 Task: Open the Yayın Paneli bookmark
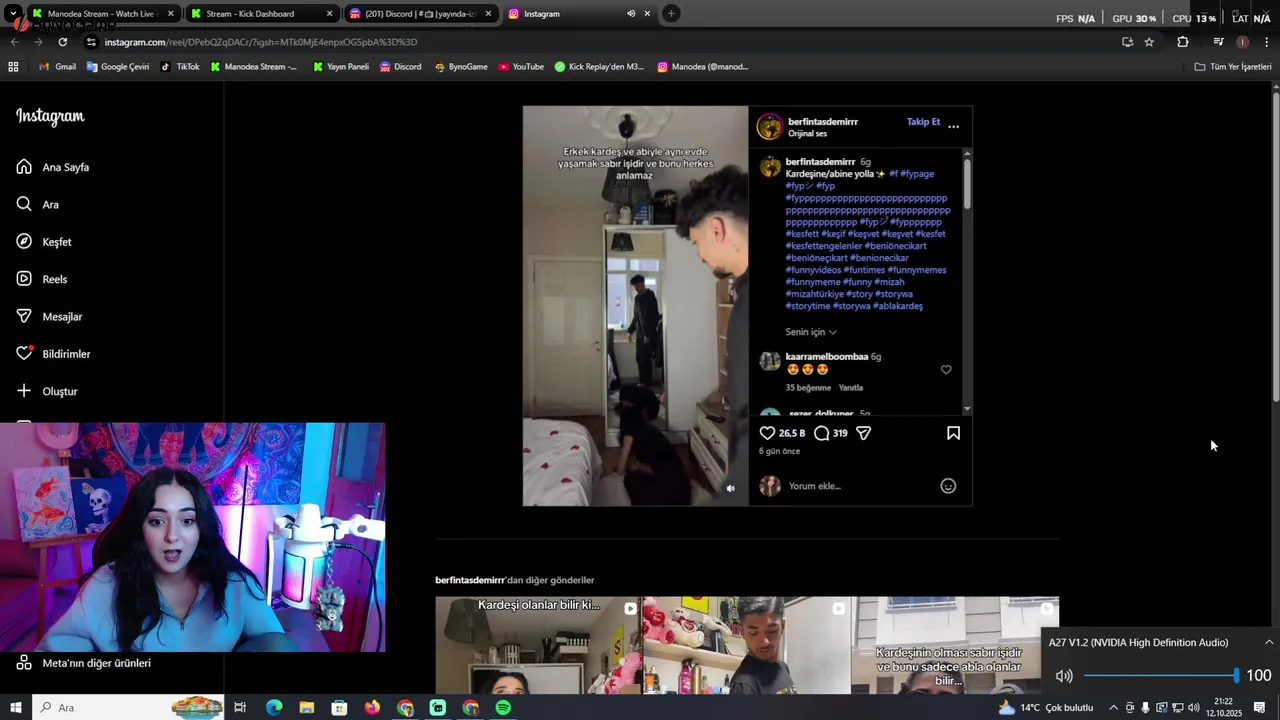tap(341, 67)
